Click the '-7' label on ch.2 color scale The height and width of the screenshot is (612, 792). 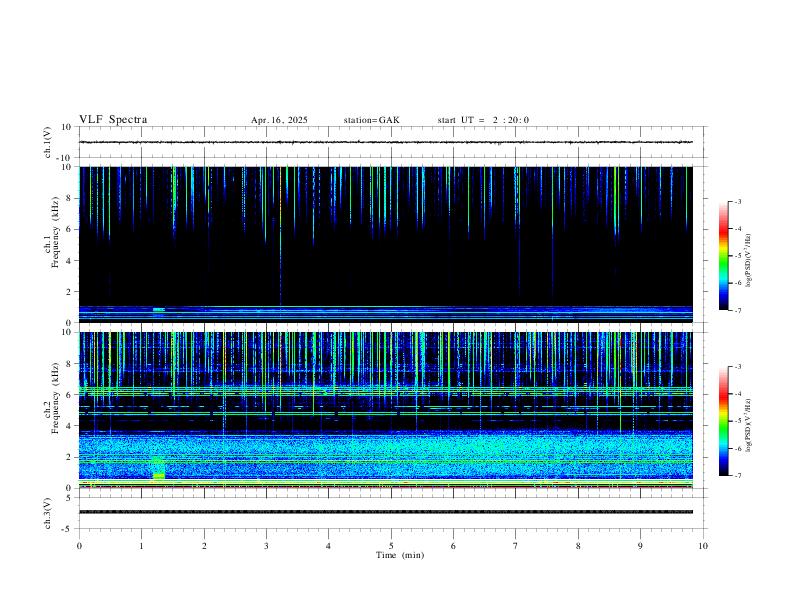pos(738,476)
